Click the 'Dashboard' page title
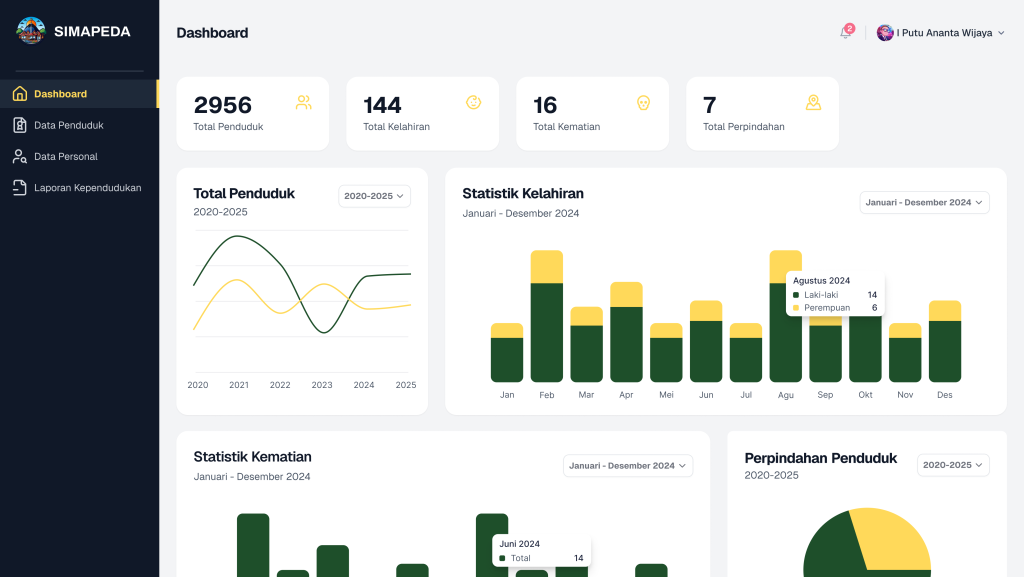The image size is (1024, 577). pyautogui.click(x=212, y=33)
